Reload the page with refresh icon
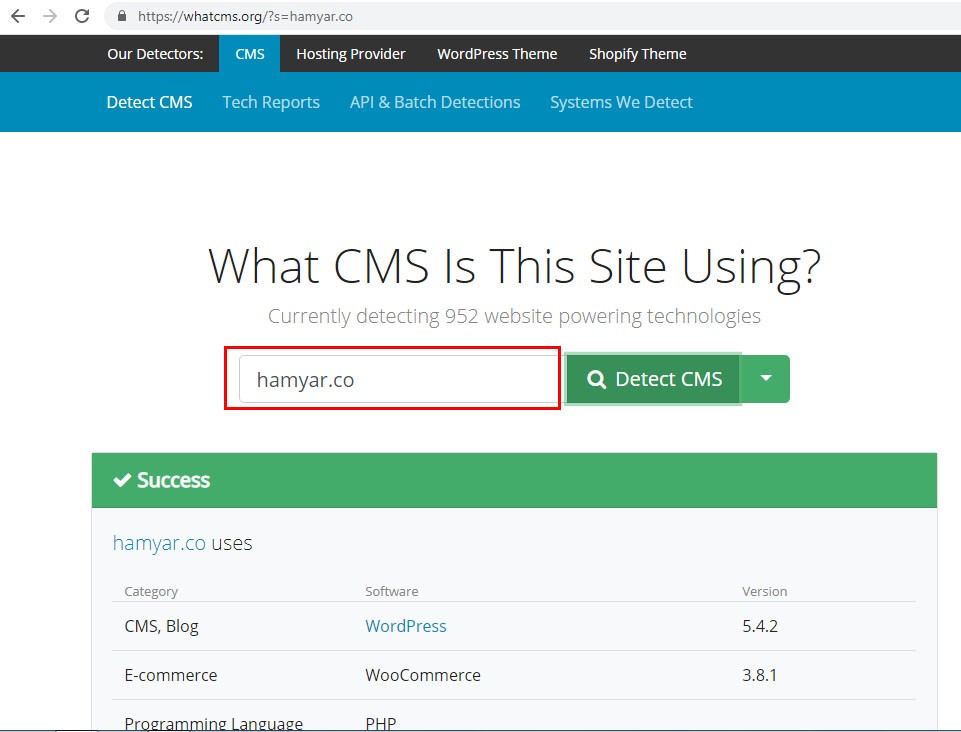This screenshot has width=961, height=732. tap(82, 16)
